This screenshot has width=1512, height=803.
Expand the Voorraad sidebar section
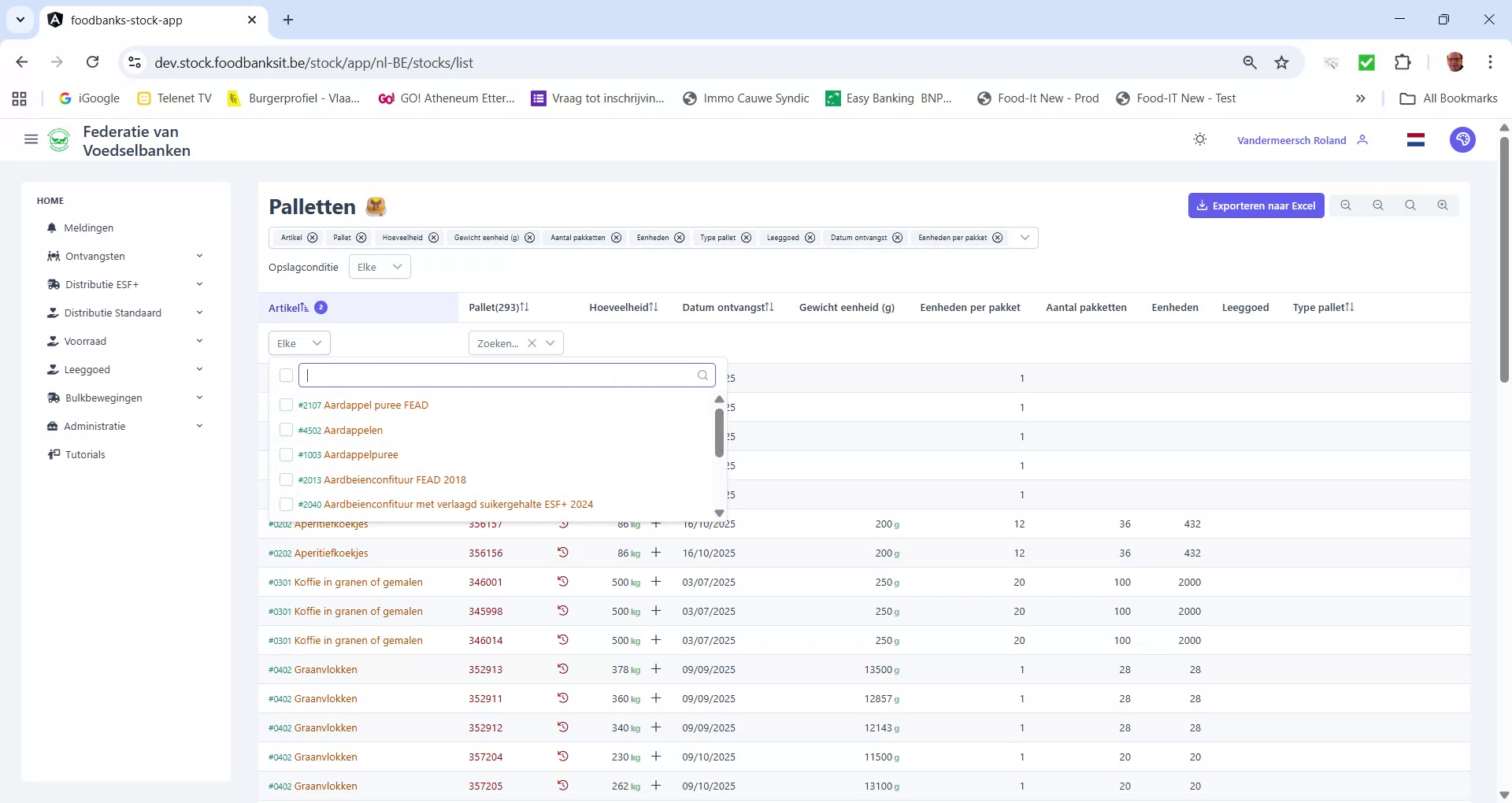[x=85, y=341]
